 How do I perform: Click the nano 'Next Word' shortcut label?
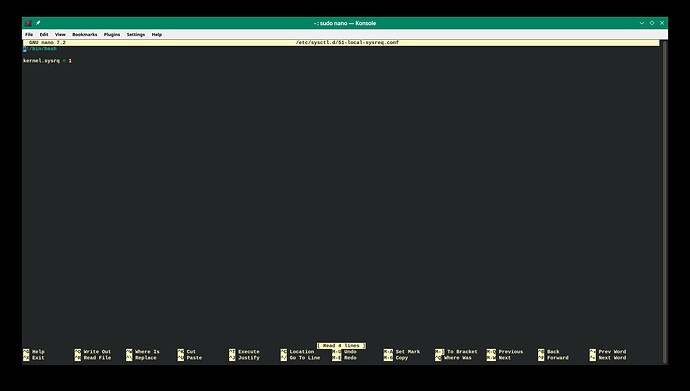pyautogui.click(x=612, y=358)
